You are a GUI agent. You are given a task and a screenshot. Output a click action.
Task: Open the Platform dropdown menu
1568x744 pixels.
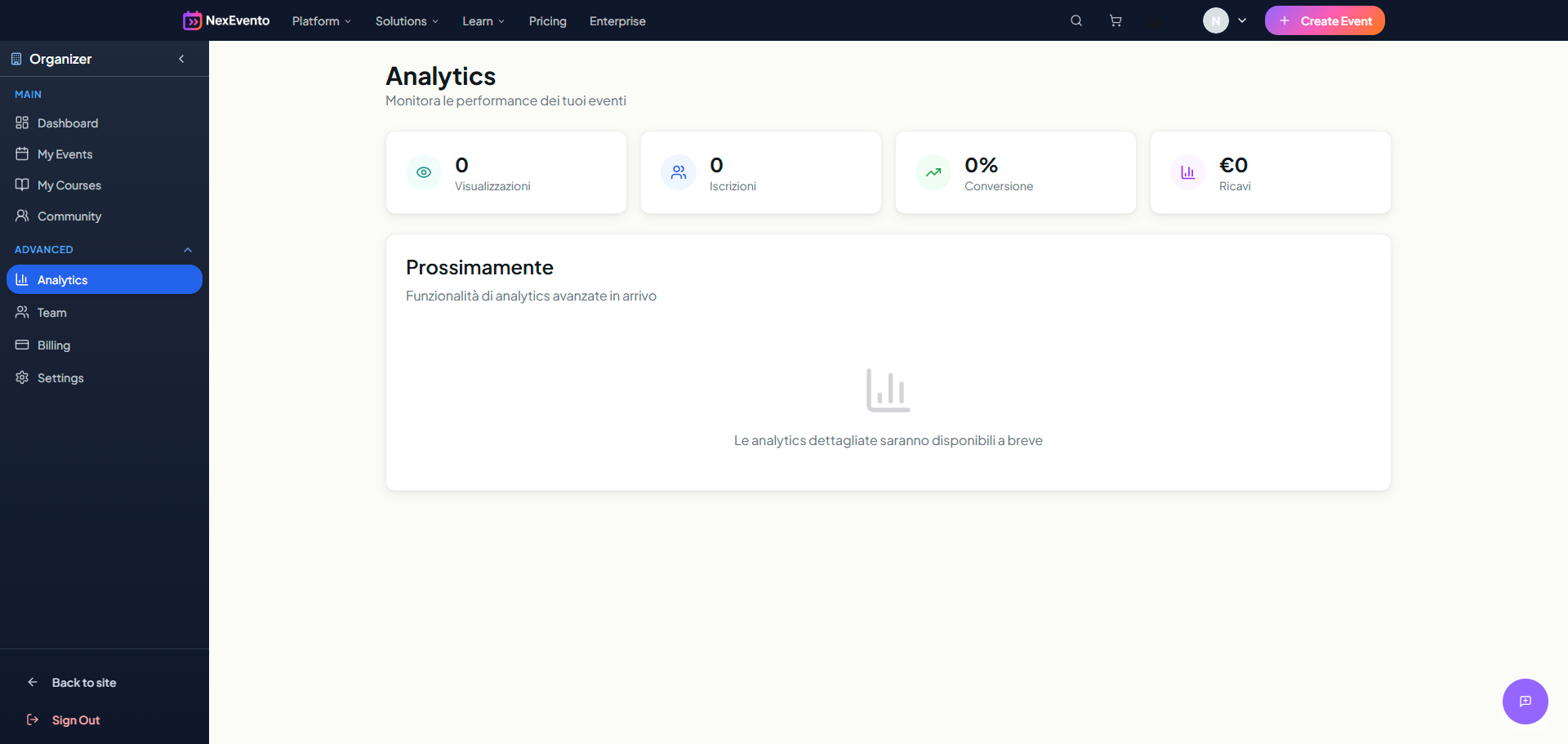pos(321,21)
